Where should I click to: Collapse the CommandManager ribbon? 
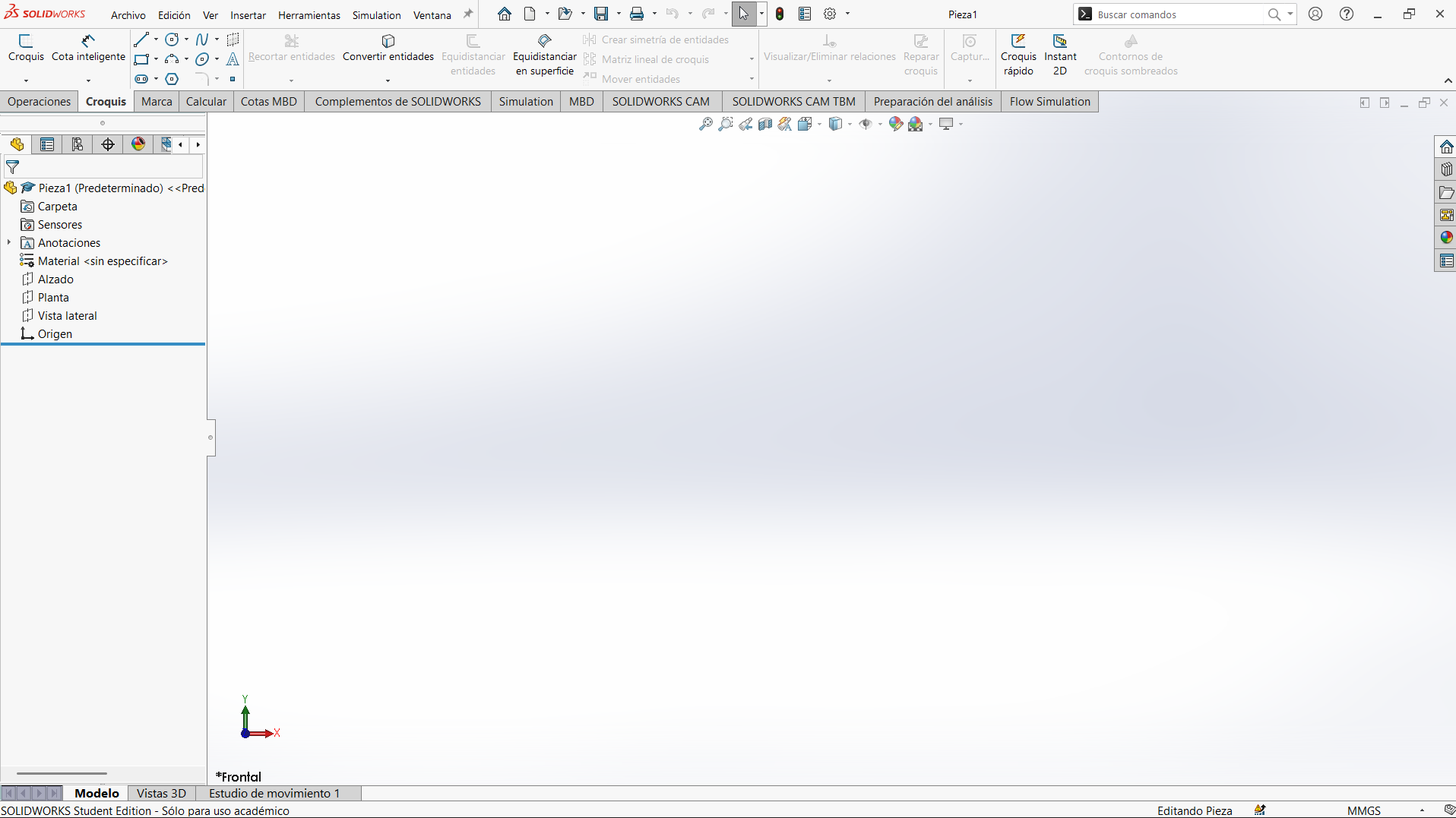click(x=1448, y=81)
